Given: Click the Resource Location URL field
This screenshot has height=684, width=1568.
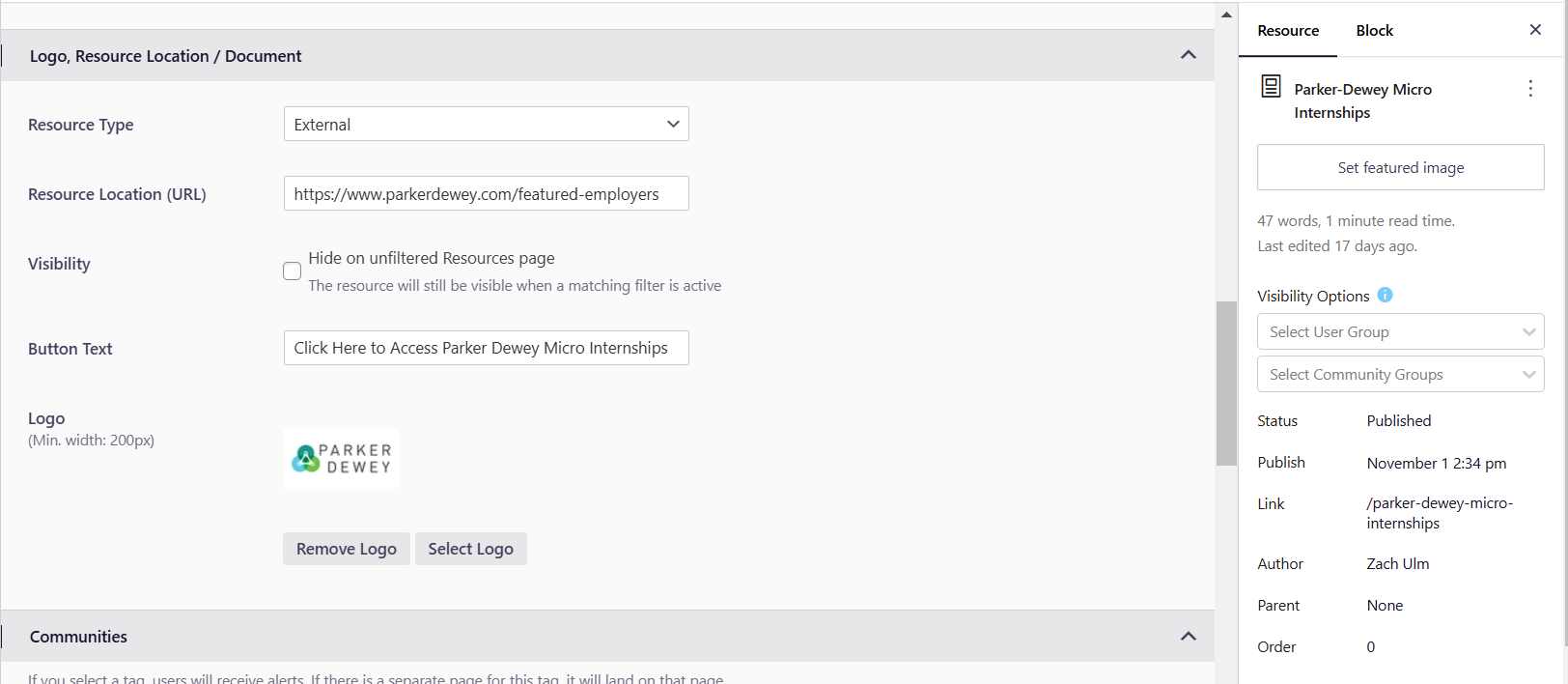Looking at the screenshot, I should click(486, 194).
